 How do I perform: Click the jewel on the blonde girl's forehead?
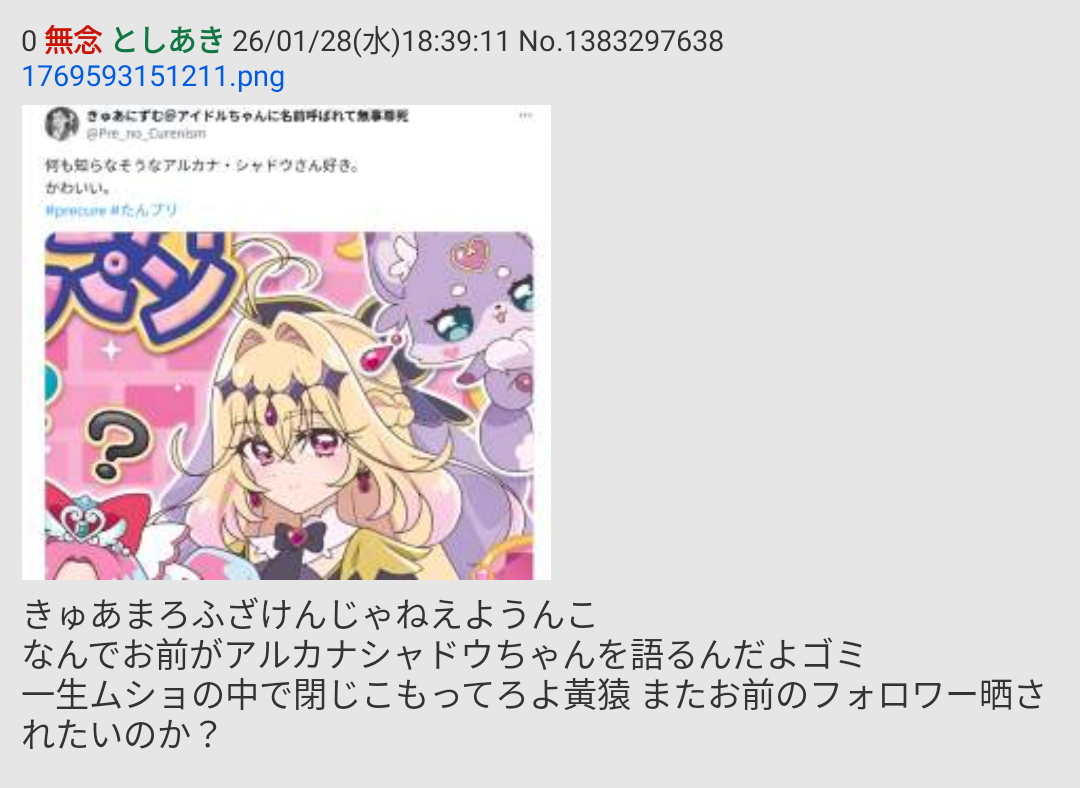(270, 415)
